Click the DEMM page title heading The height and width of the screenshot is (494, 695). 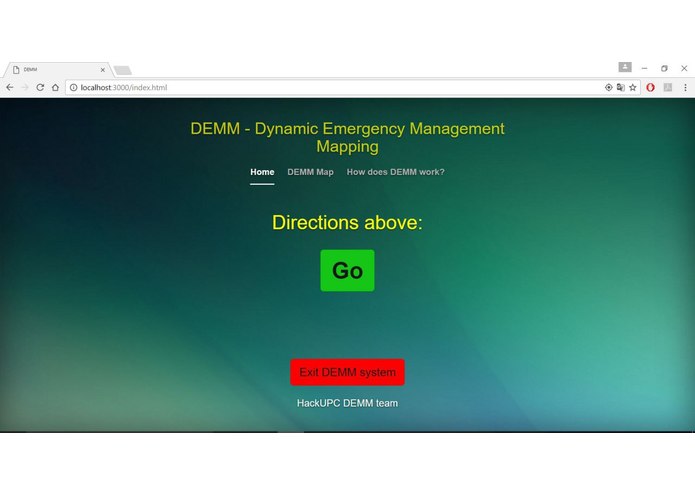coord(348,137)
